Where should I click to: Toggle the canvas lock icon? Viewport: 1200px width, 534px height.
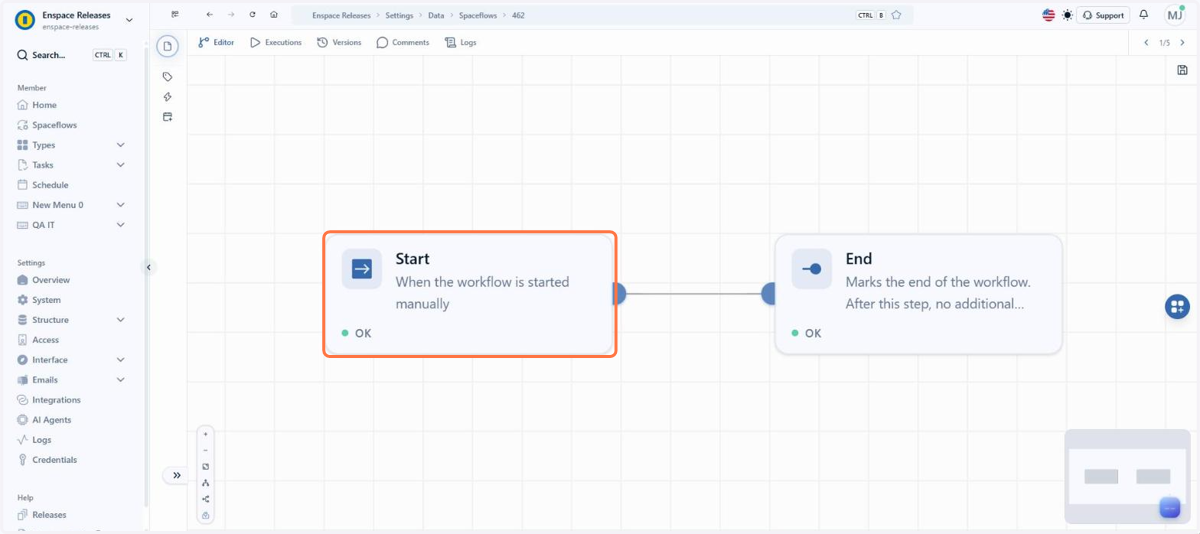pyautogui.click(x=206, y=515)
